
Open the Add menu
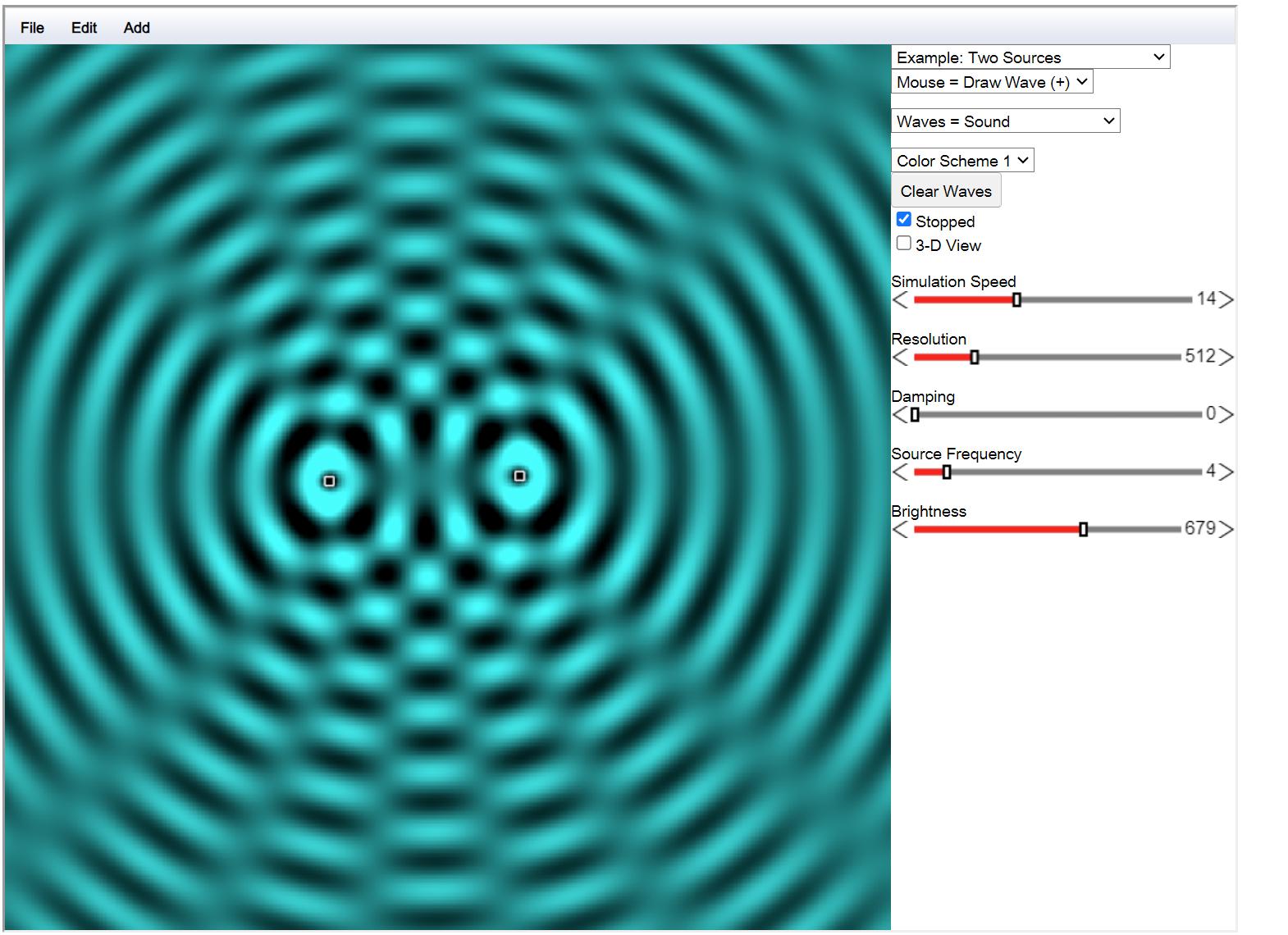coord(136,28)
